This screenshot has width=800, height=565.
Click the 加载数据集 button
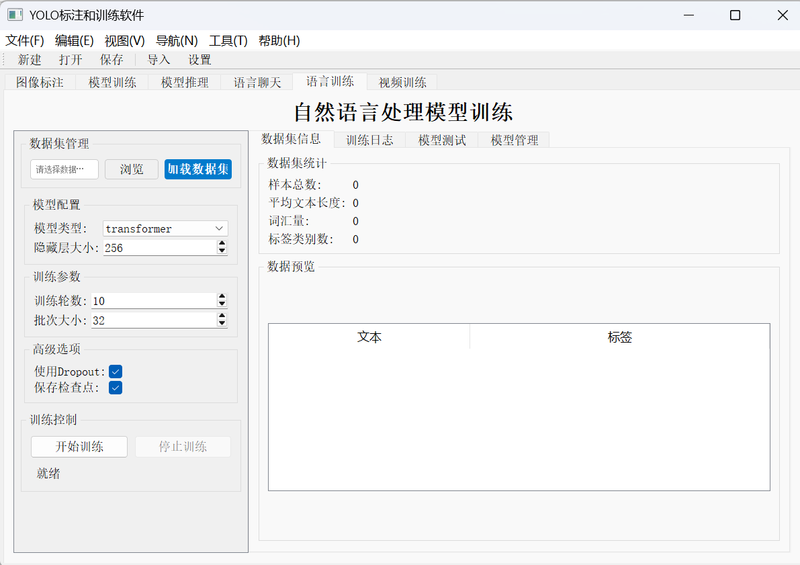(198, 169)
